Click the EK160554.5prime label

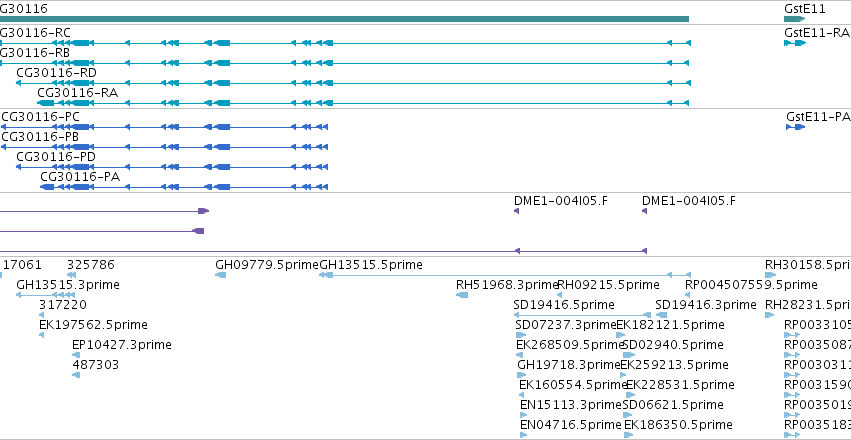coord(573,385)
